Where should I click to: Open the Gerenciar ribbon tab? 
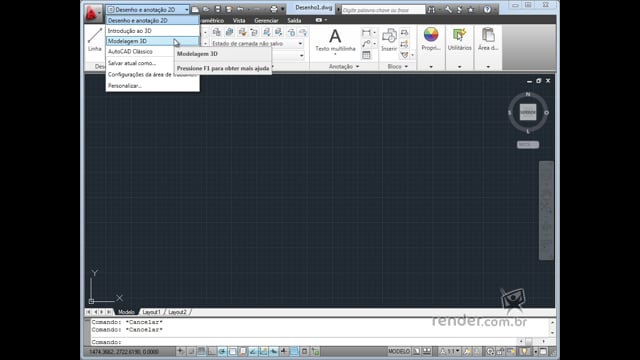click(266, 20)
